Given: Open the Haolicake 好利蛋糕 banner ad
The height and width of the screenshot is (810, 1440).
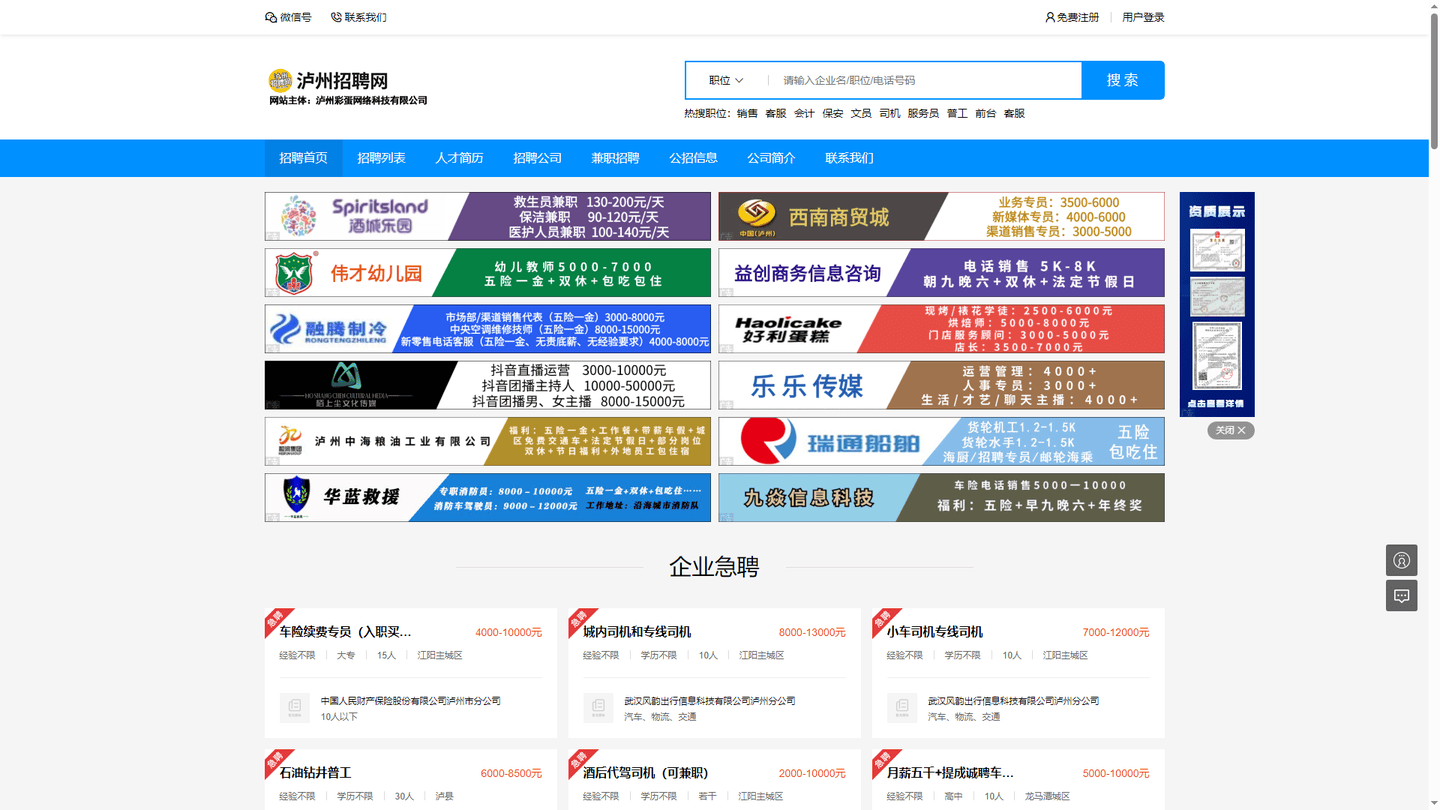Looking at the screenshot, I should [941, 329].
